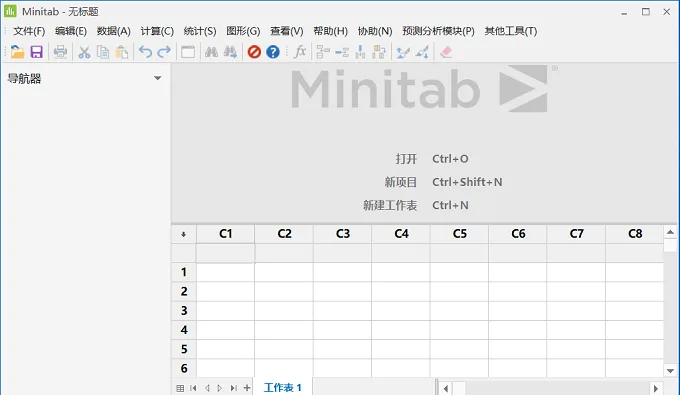
Task: Open the 统计(S) menu
Action: coord(199,31)
